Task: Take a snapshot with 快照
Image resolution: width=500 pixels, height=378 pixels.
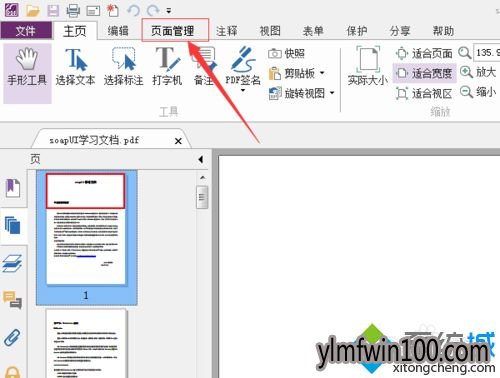Action: [x=286, y=53]
